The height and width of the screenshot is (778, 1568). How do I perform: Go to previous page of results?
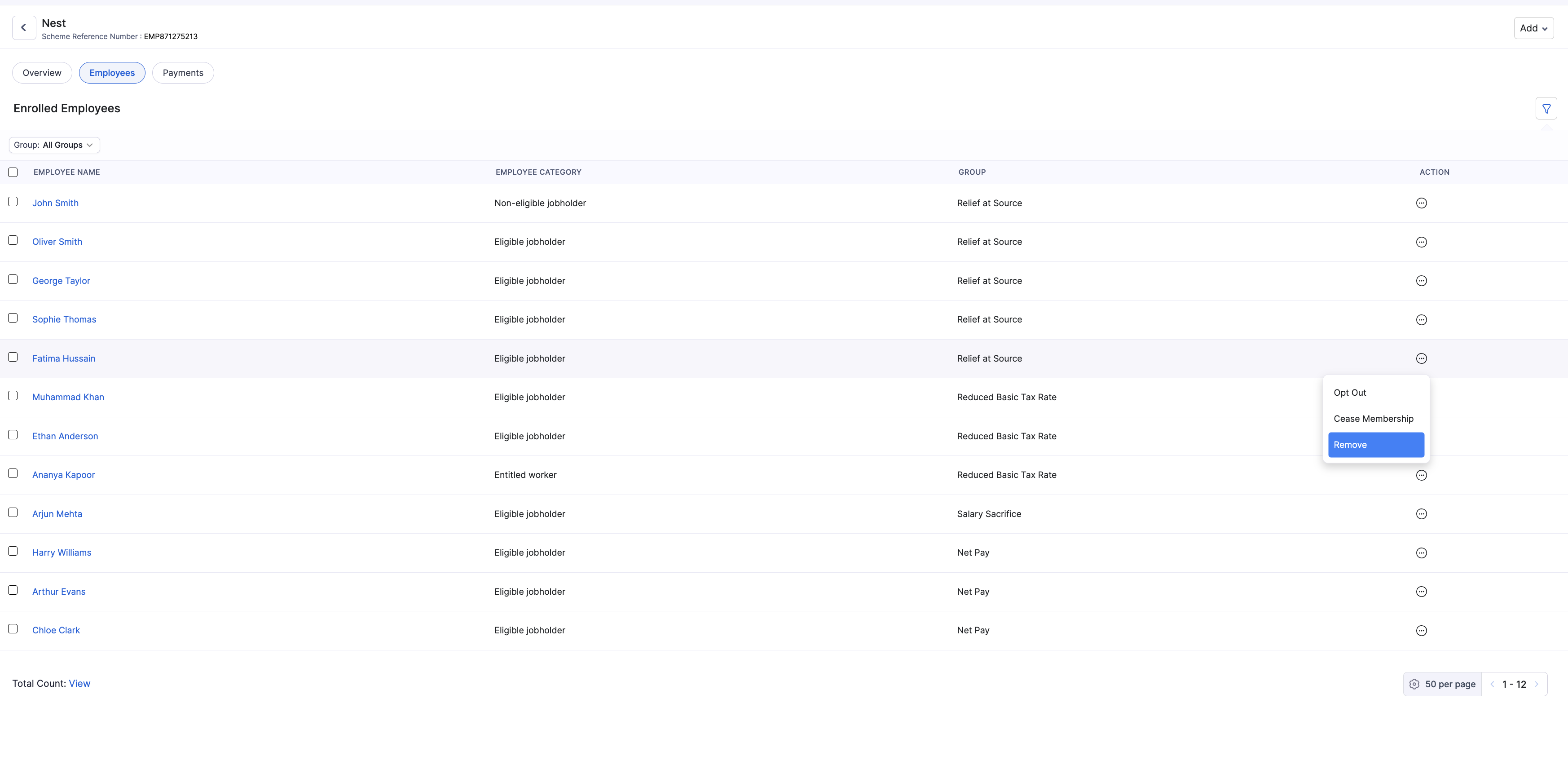(1492, 684)
